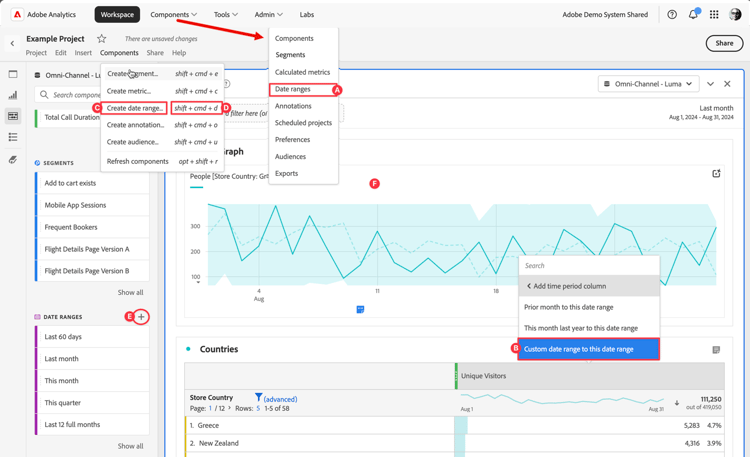Open the help question mark icon
750x457 pixels.
pyautogui.click(x=672, y=14)
